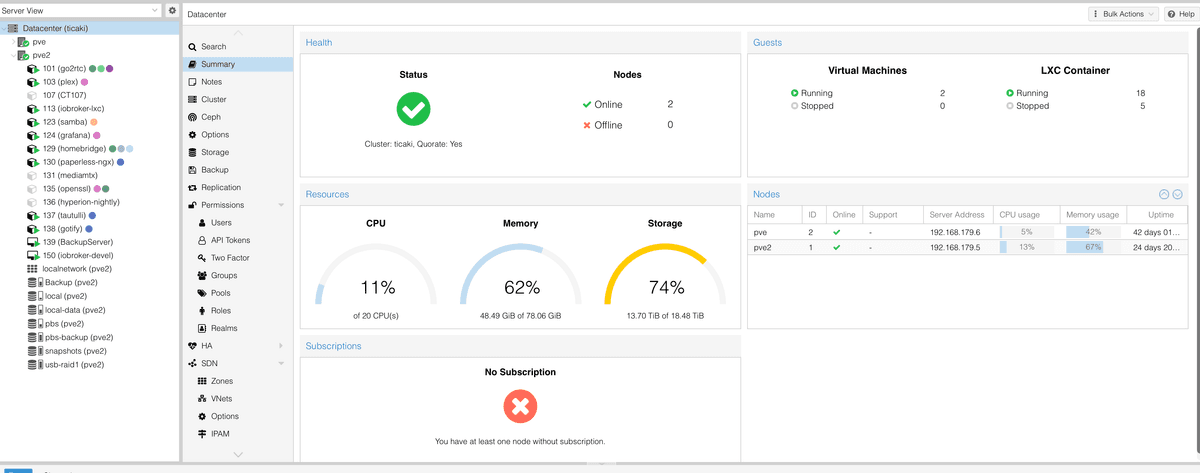This screenshot has width=1200, height=473.
Task: Collapse the Permissions submenu arrow
Action: pos(281,205)
